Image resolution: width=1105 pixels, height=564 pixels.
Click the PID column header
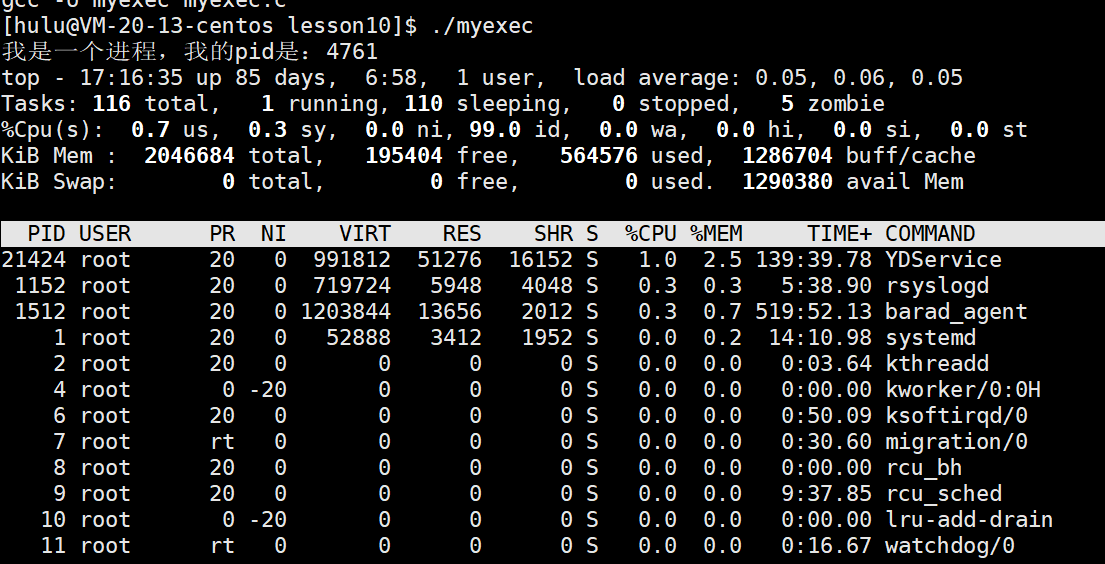pos(47,233)
